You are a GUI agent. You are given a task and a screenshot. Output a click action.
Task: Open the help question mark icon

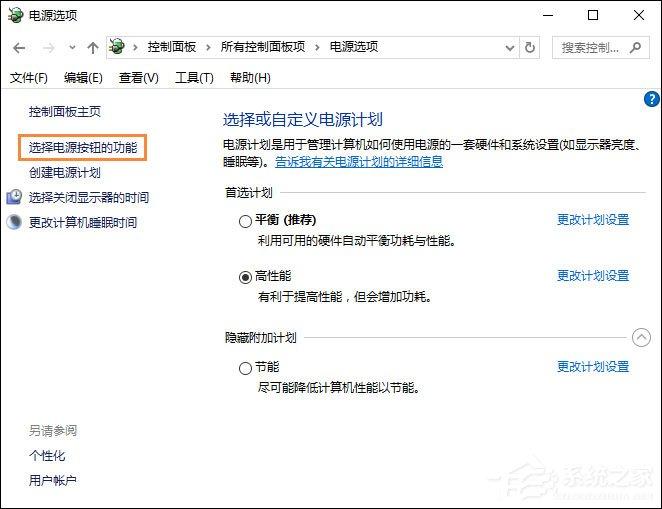[x=651, y=99]
